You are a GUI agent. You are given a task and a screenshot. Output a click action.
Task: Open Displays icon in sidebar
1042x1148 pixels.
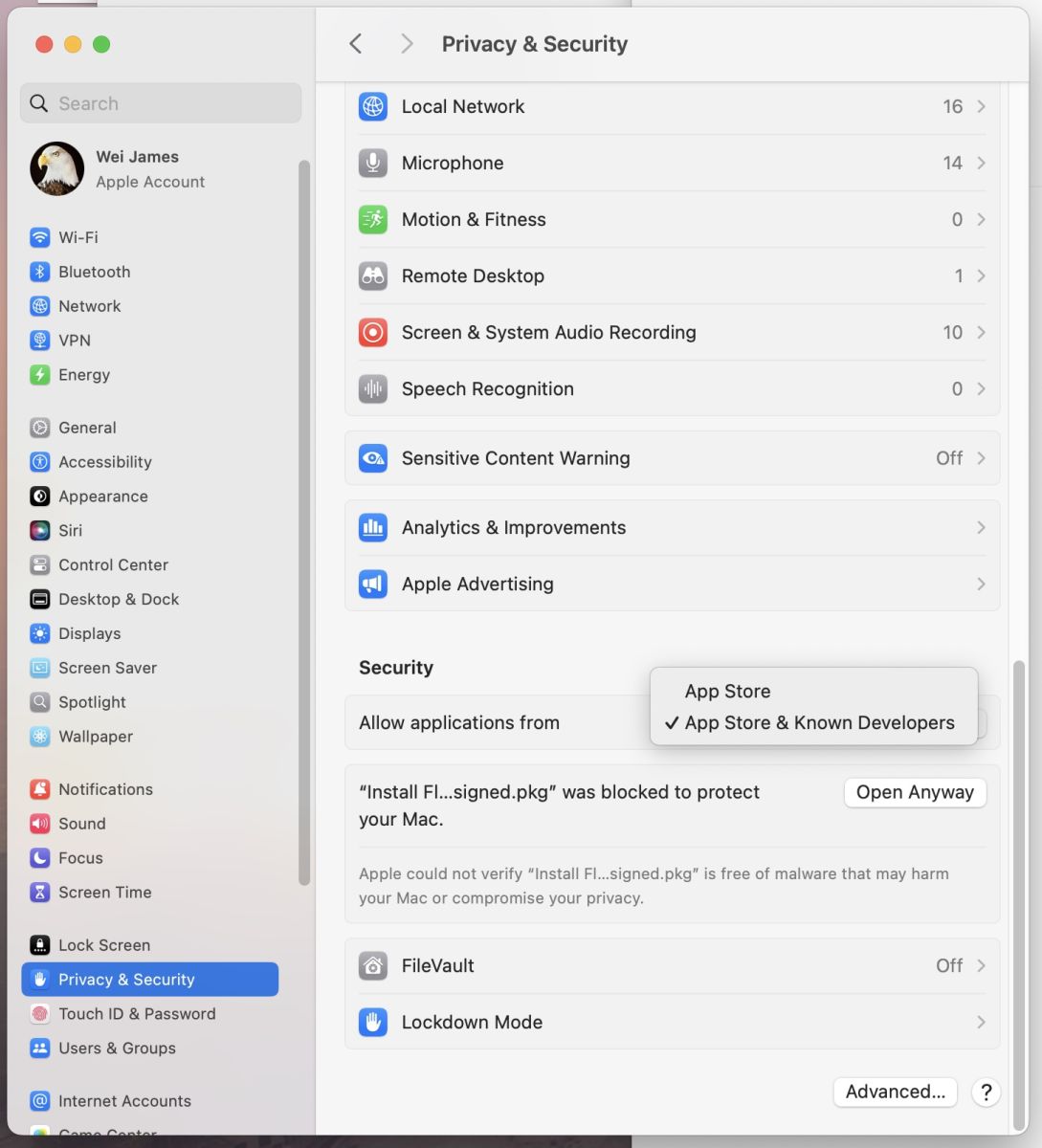coord(39,633)
